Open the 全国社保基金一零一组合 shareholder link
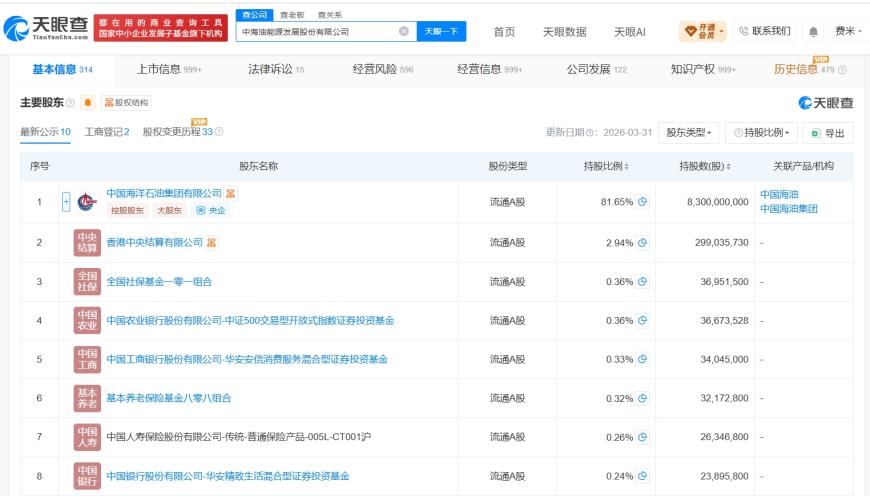Screen dimensions: 870x496 pyautogui.click(x=159, y=281)
